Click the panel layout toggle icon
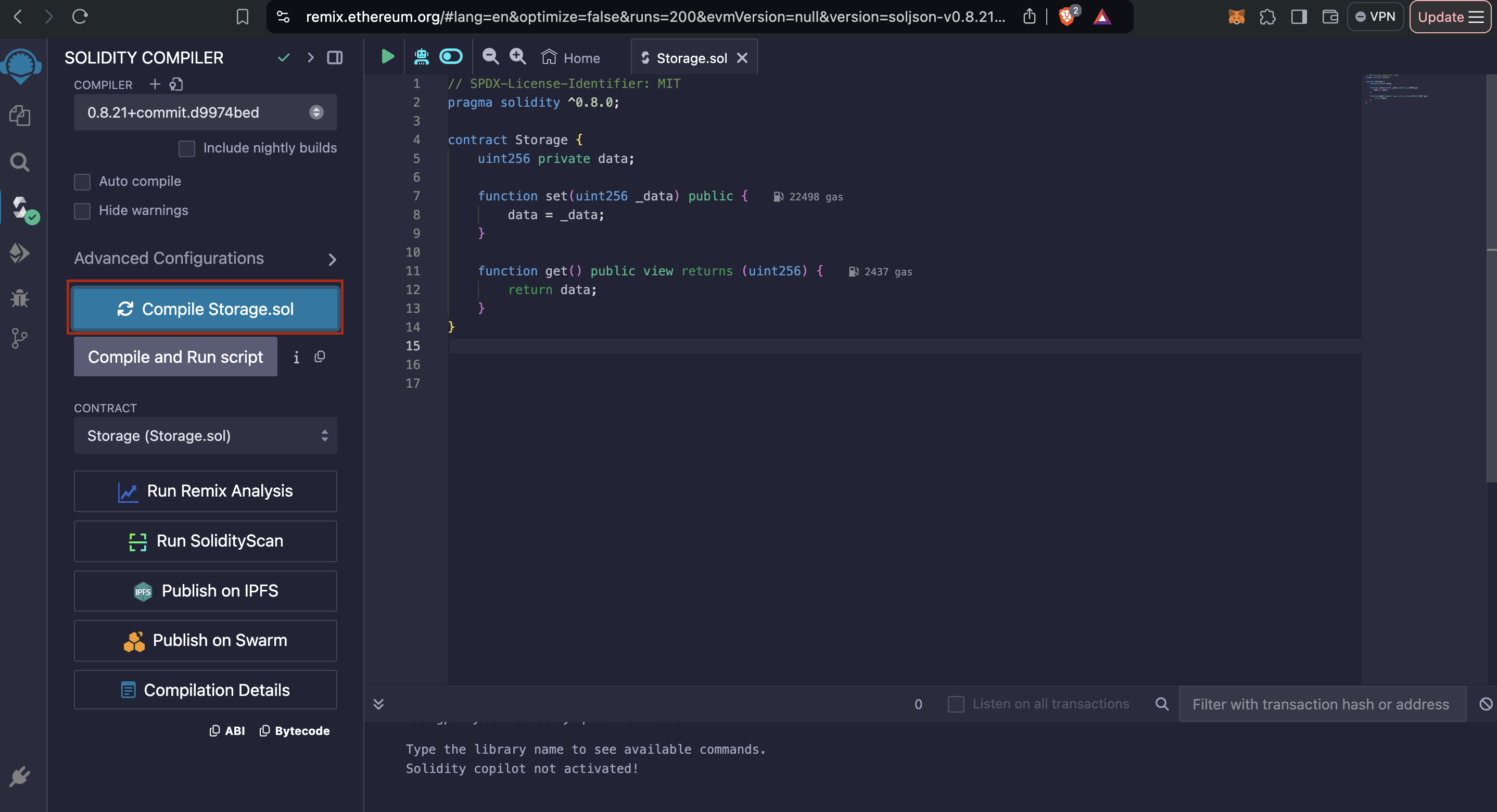1497x812 pixels. [x=335, y=57]
